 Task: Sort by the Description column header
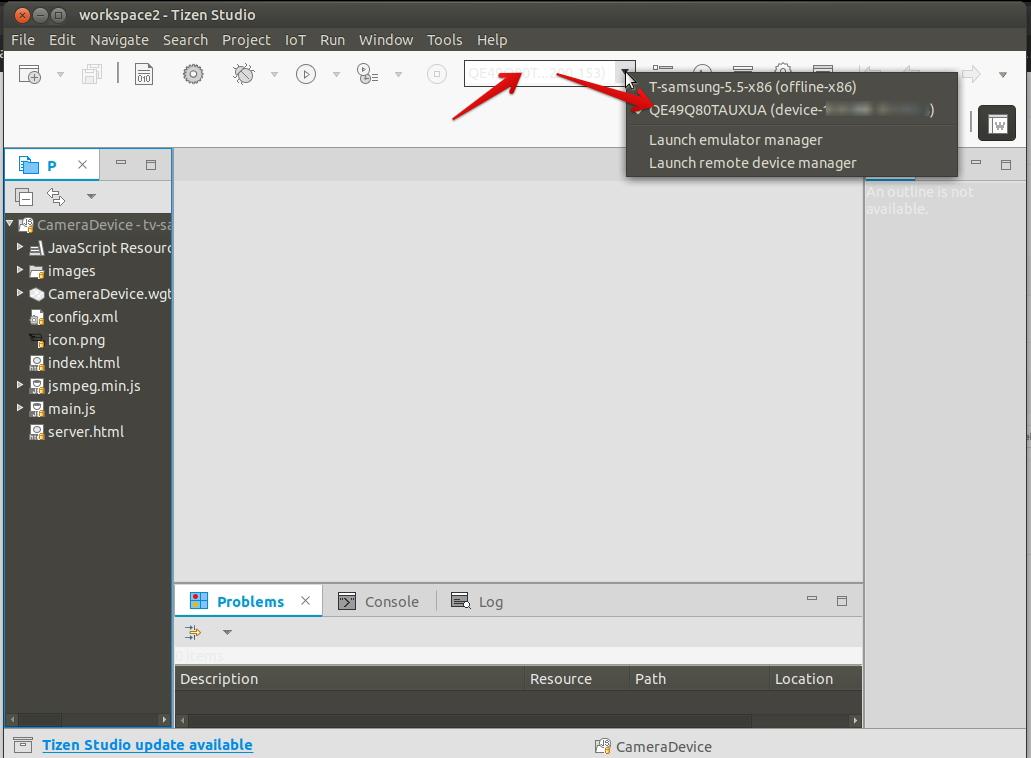click(x=349, y=679)
